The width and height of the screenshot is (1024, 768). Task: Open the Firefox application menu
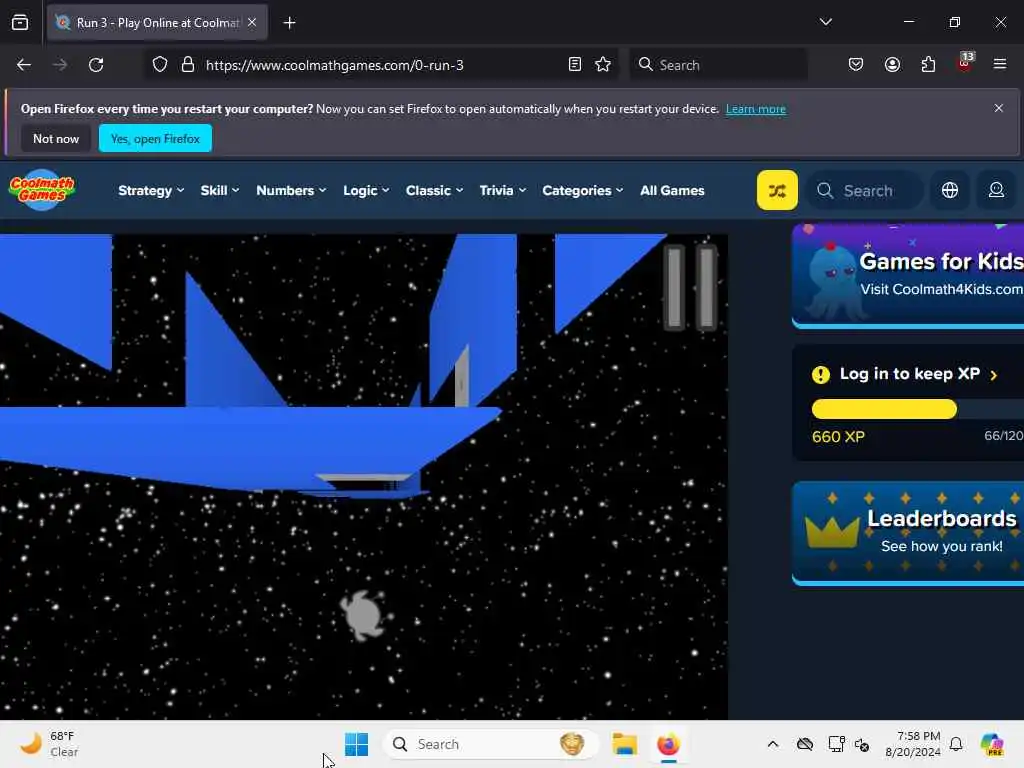click(x=1000, y=65)
